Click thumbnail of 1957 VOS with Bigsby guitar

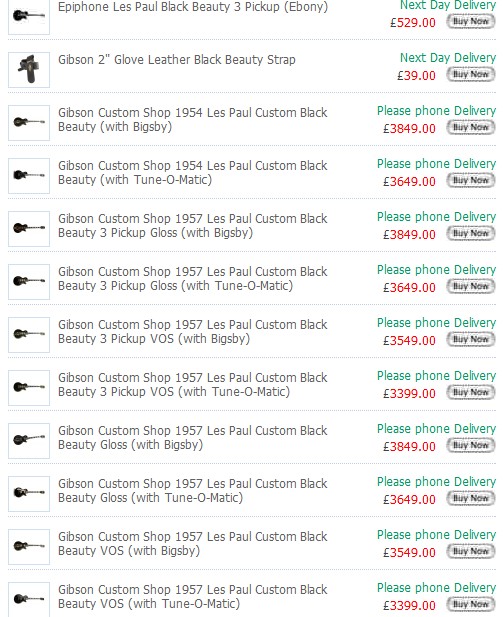coord(29,547)
